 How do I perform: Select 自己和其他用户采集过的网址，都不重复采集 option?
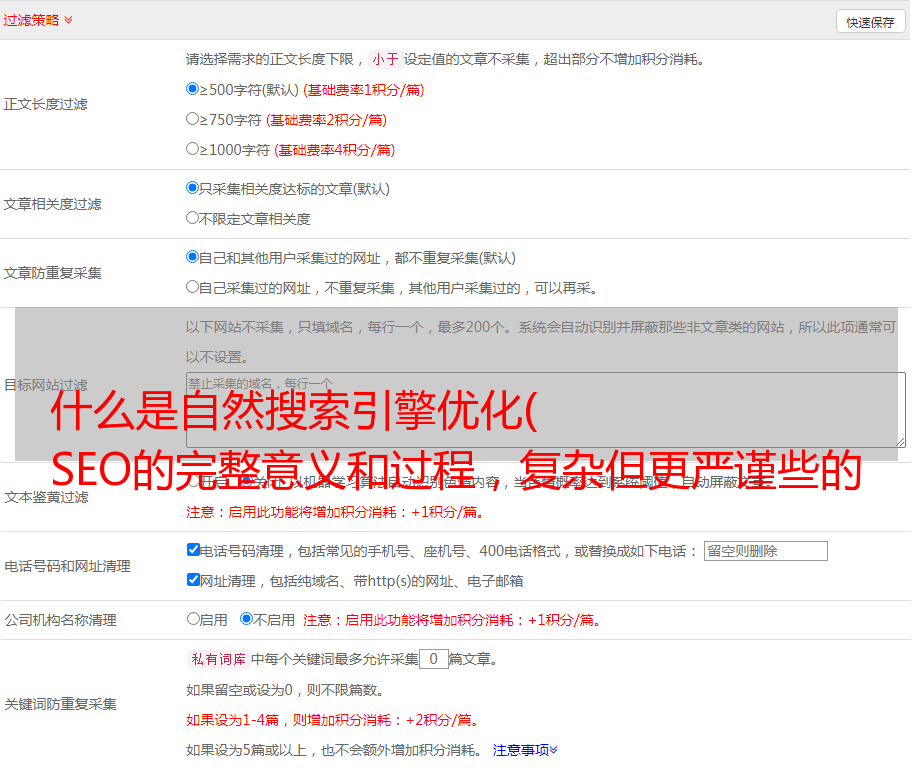192,257
